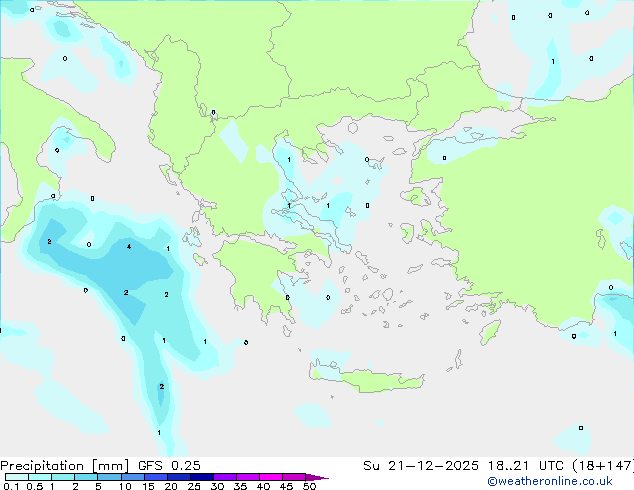Click the 'Precipitation [mm]' title text
Viewport: 634px width, 490px height.
click(x=64, y=466)
